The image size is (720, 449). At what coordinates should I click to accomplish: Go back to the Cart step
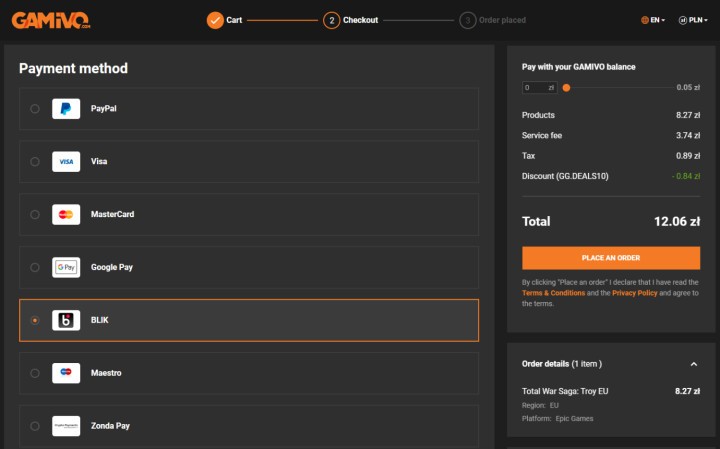(234, 20)
